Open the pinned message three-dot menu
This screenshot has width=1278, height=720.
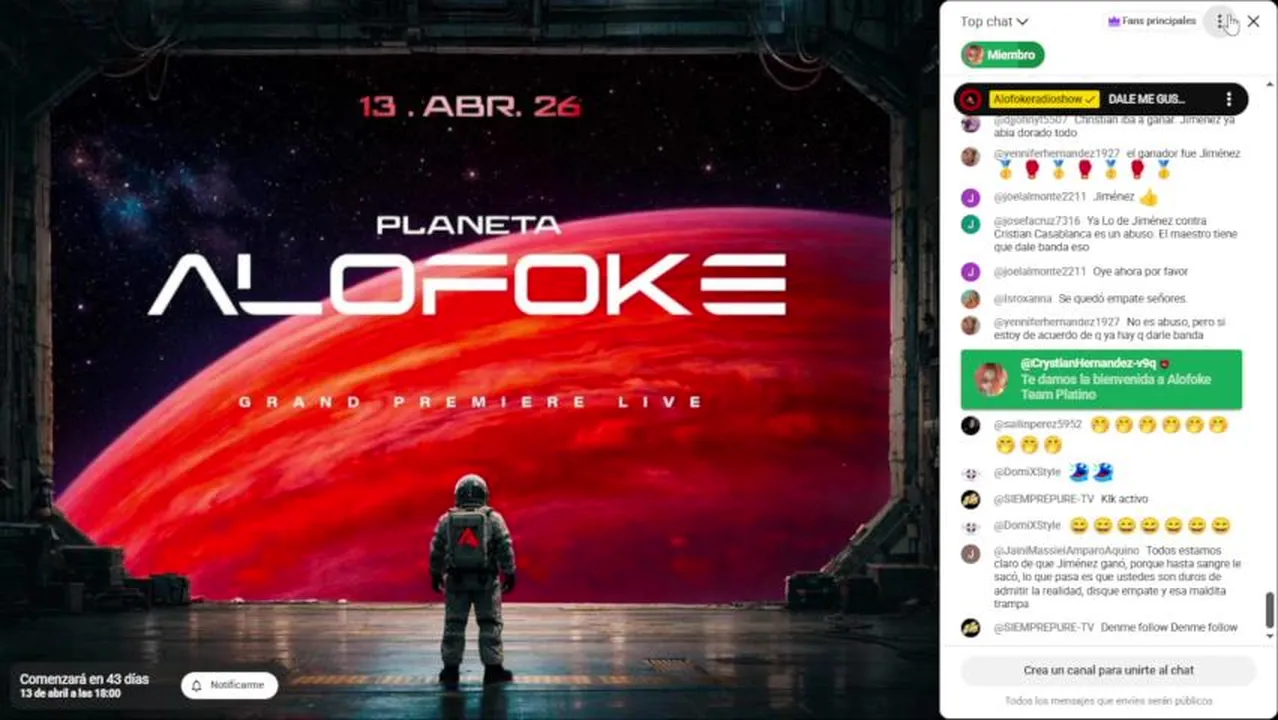1229,99
